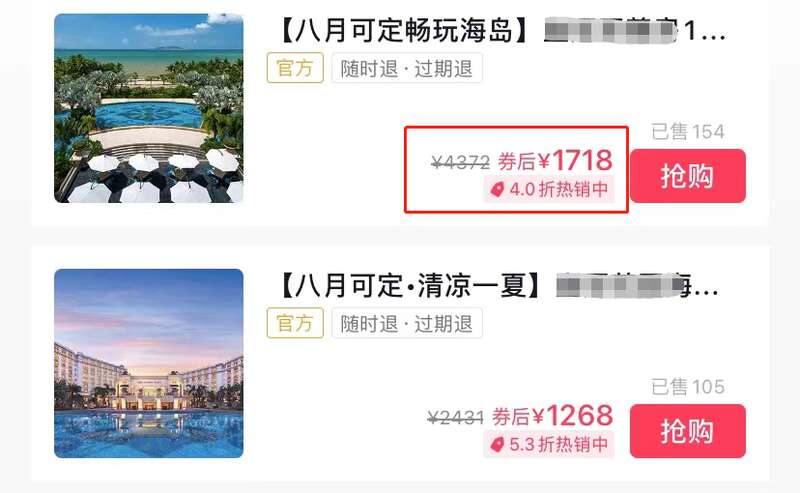Image resolution: width=800 pixels, height=493 pixels.
Task: Click the 已售 154 sold count
Action: coord(688,132)
